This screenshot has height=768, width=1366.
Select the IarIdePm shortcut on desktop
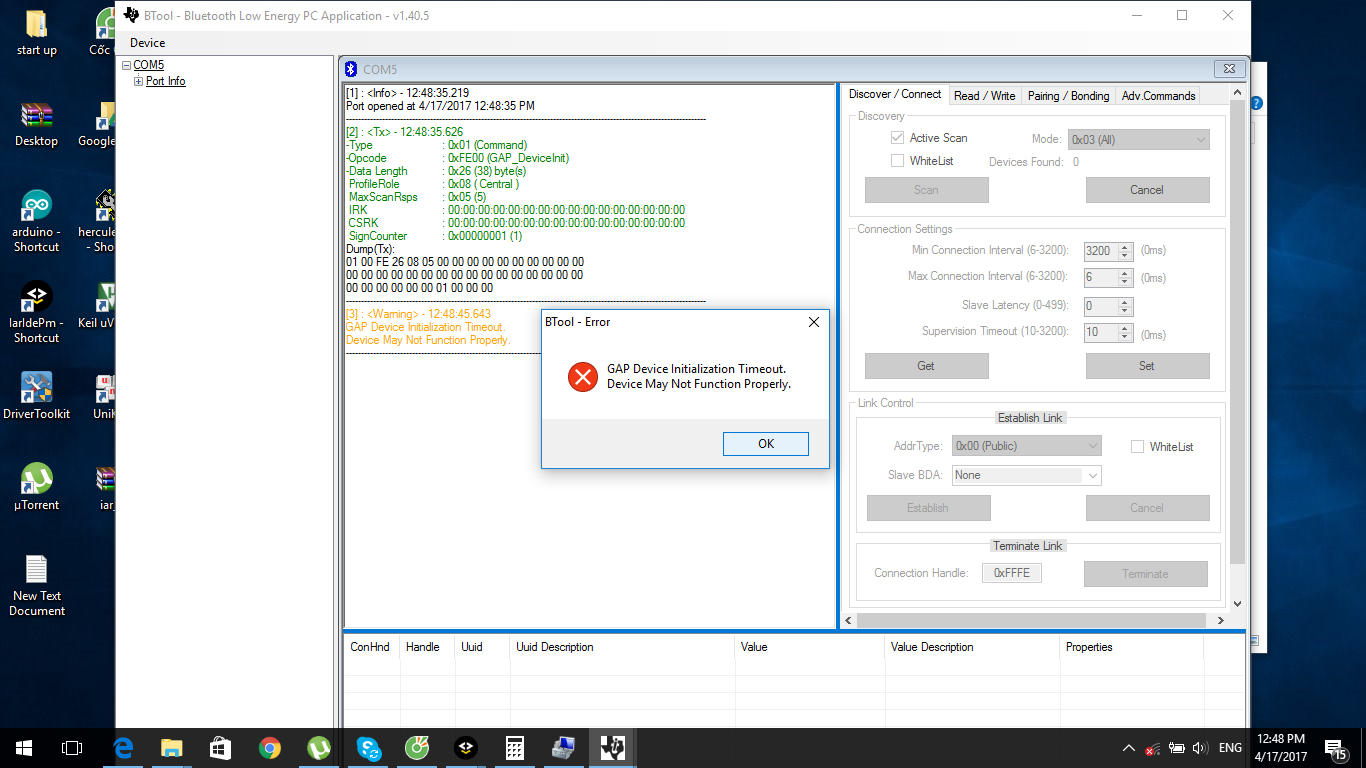click(x=37, y=312)
